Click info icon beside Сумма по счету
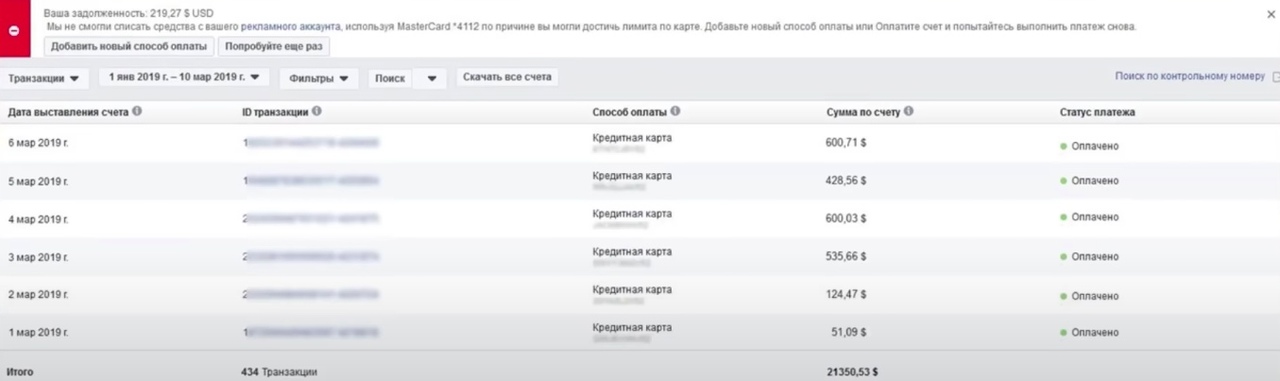The height and width of the screenshot is (381, 1280). 908,112
